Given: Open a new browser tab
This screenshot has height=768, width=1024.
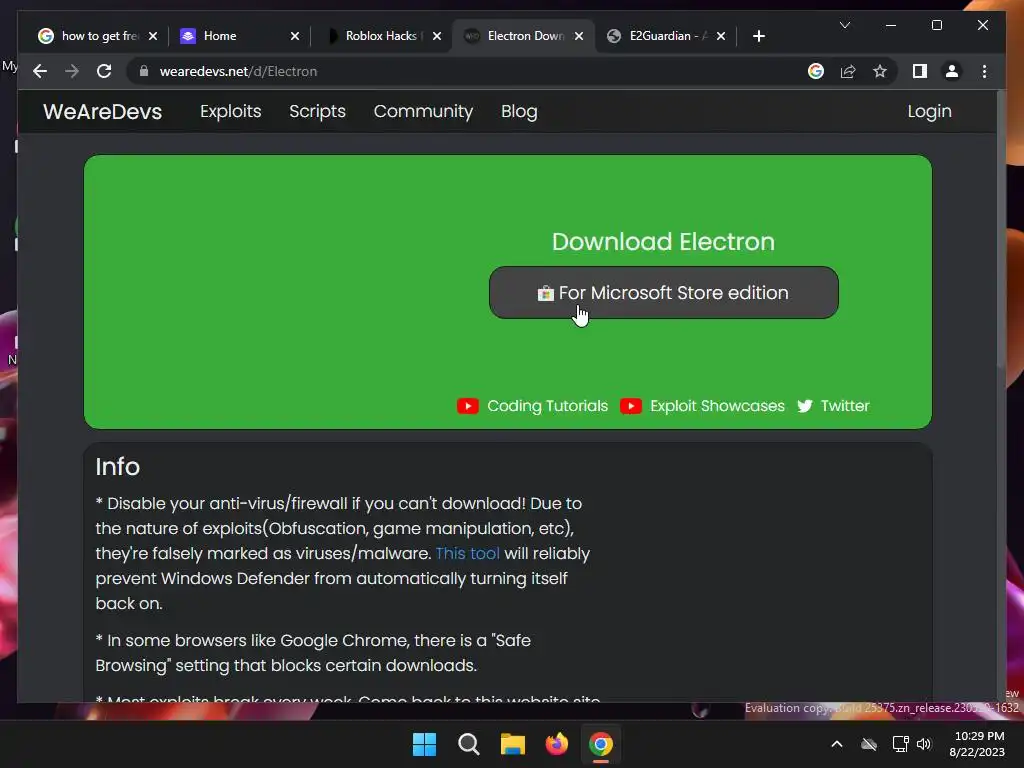Looking at the screenshot, I should point(758,36).
